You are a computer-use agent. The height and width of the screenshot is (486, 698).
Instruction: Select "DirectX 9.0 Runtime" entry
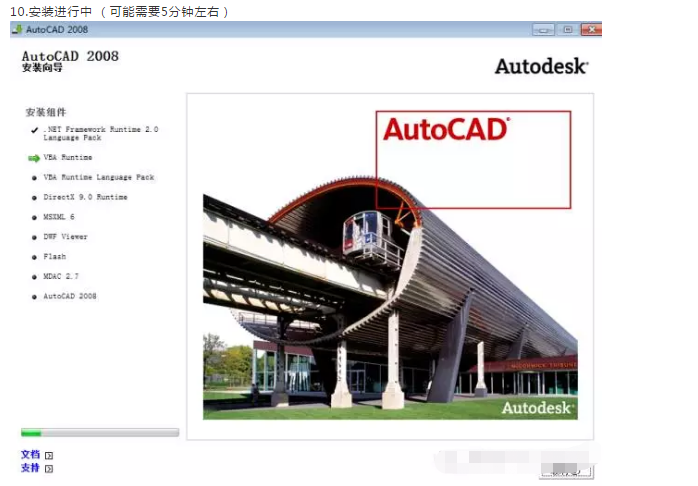[85, 197]
